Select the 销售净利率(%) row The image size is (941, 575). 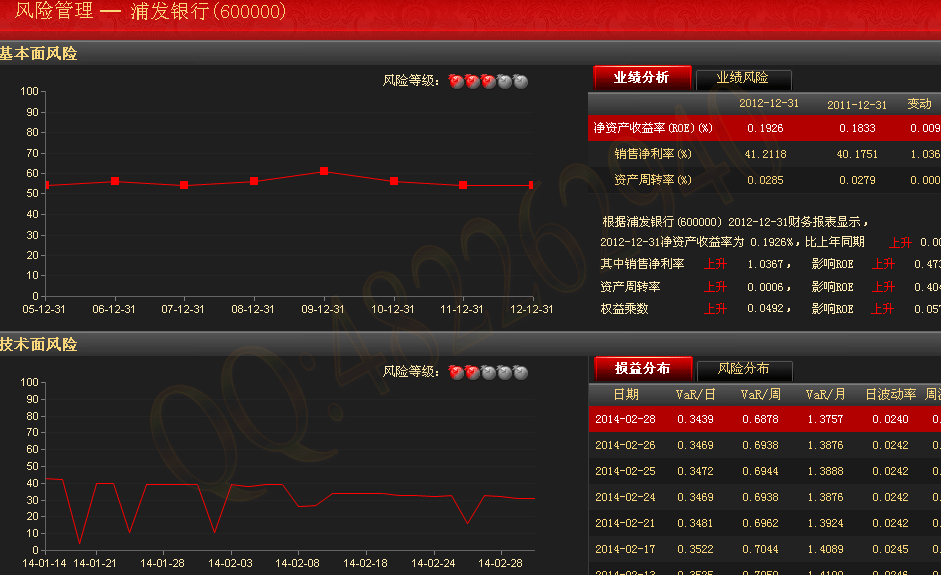(x=765, y=154)
